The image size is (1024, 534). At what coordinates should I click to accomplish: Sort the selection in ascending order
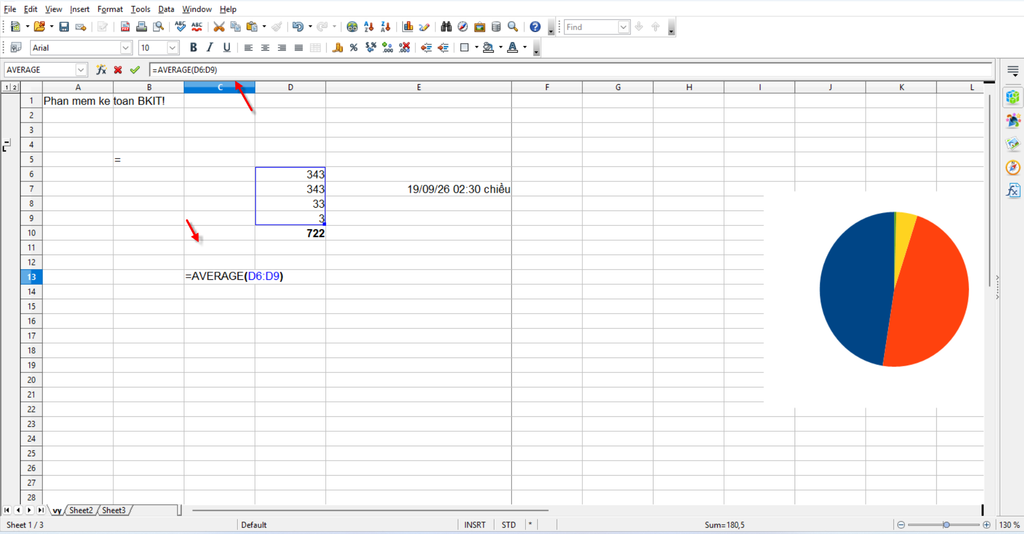[x=369, y=27]
